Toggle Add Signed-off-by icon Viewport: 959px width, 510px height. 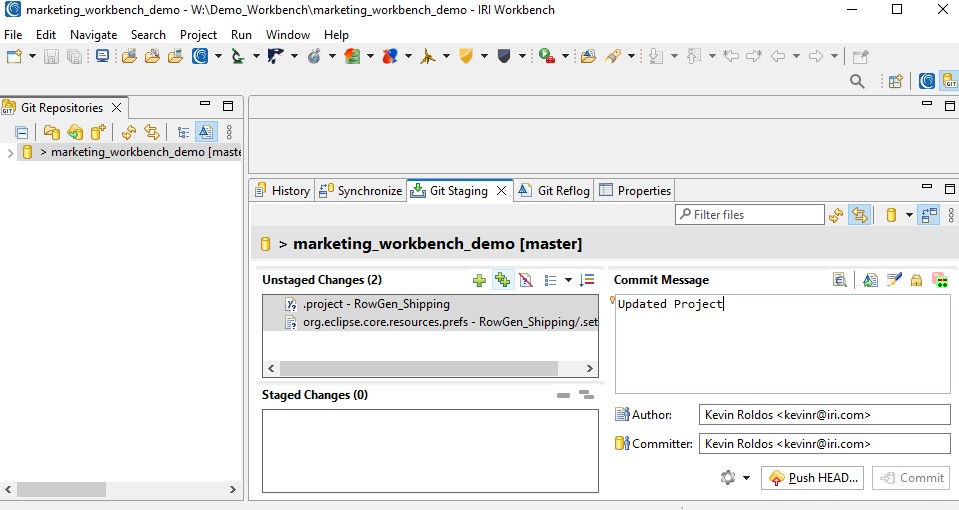(894, 280)
